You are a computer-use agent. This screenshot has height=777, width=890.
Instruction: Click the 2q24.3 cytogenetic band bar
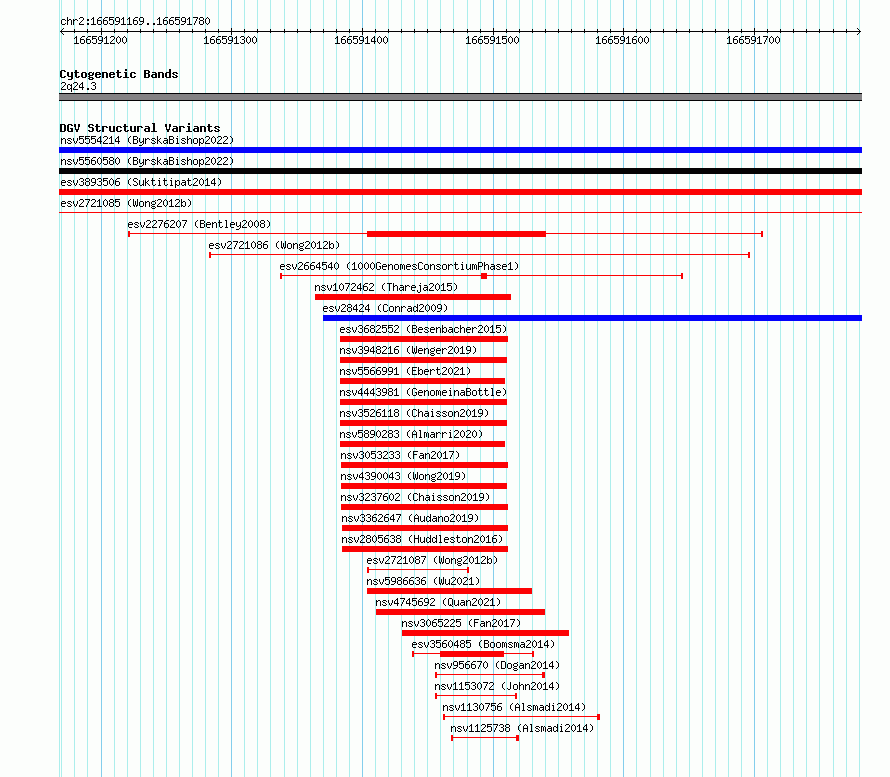[460, 97]
